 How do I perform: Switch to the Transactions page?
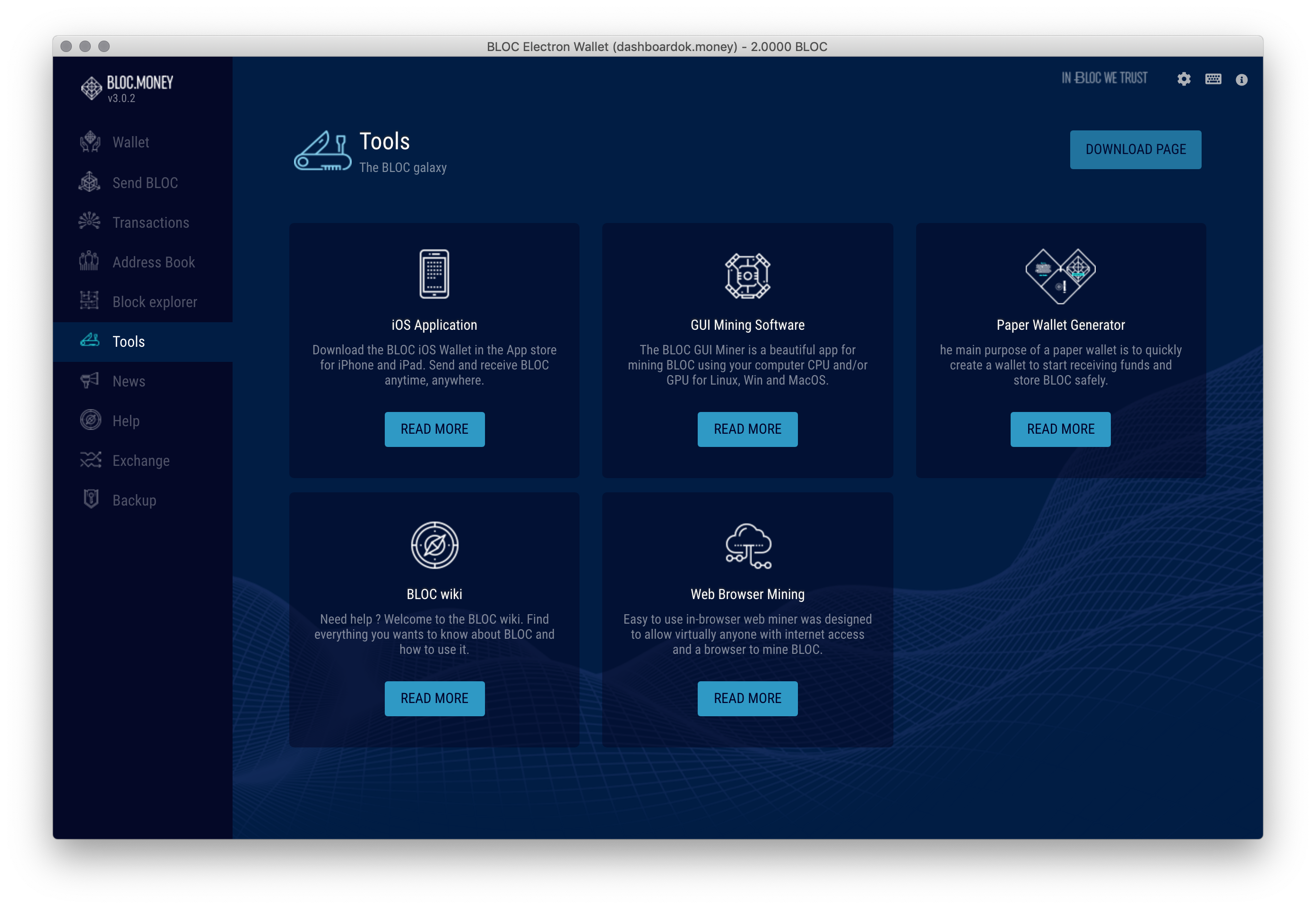click(150, 223)
